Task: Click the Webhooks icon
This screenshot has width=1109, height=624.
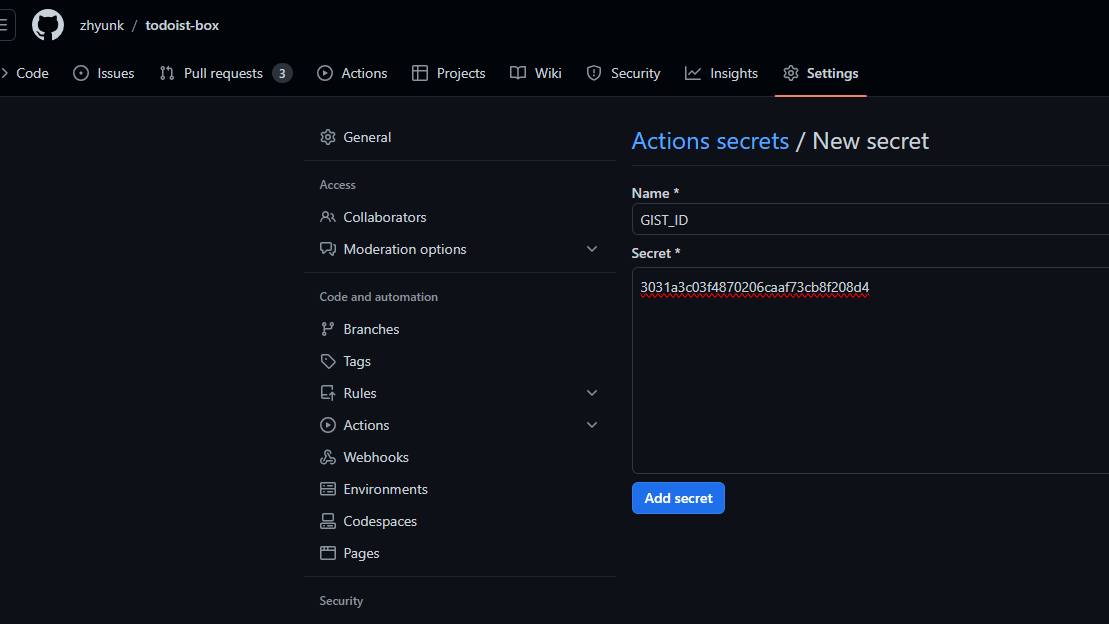Action: (327, 457)
